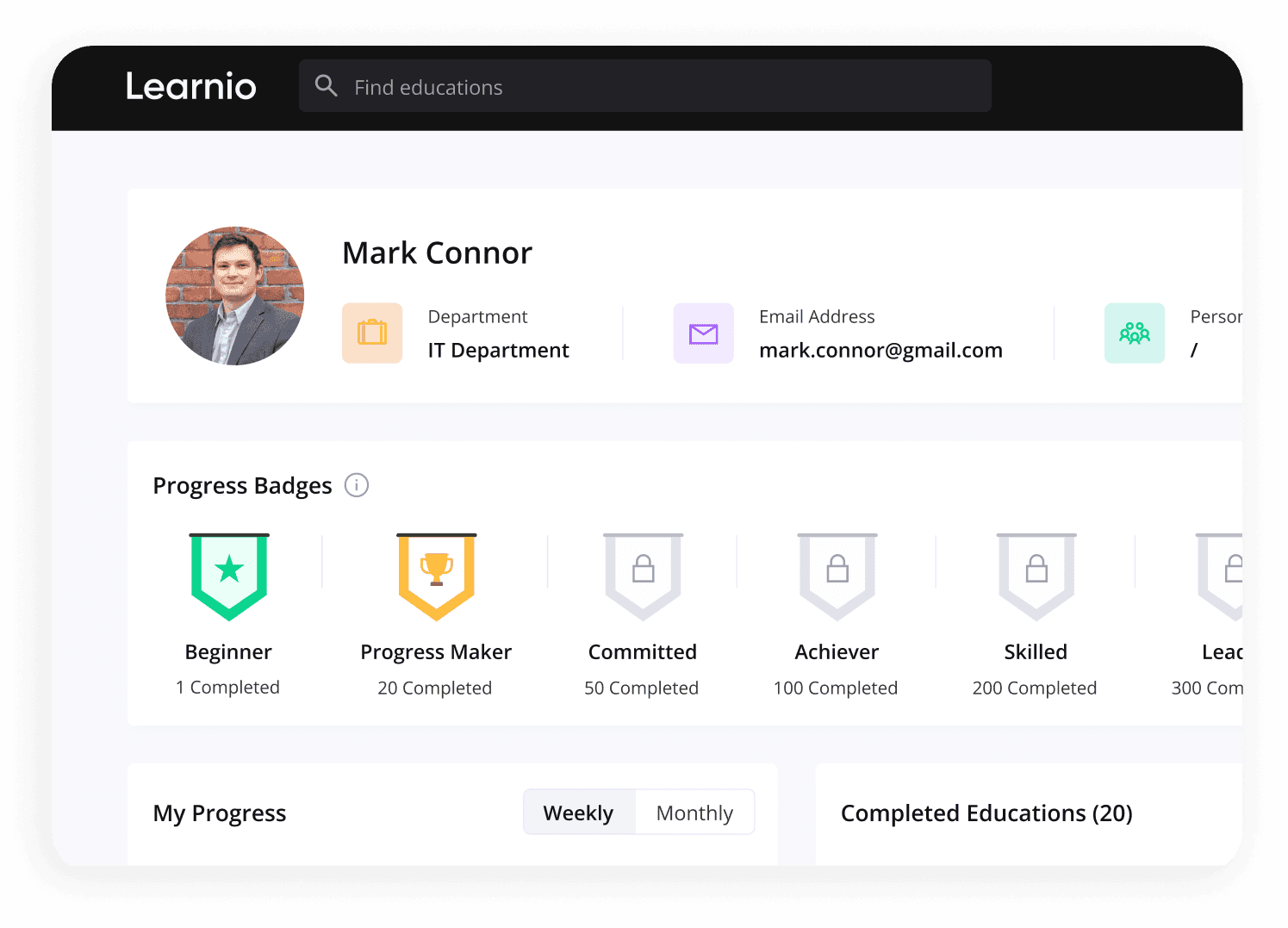Select the Progress Maker trophy badge
This screenshot has height=928, width=1288.
coord(437,576)
